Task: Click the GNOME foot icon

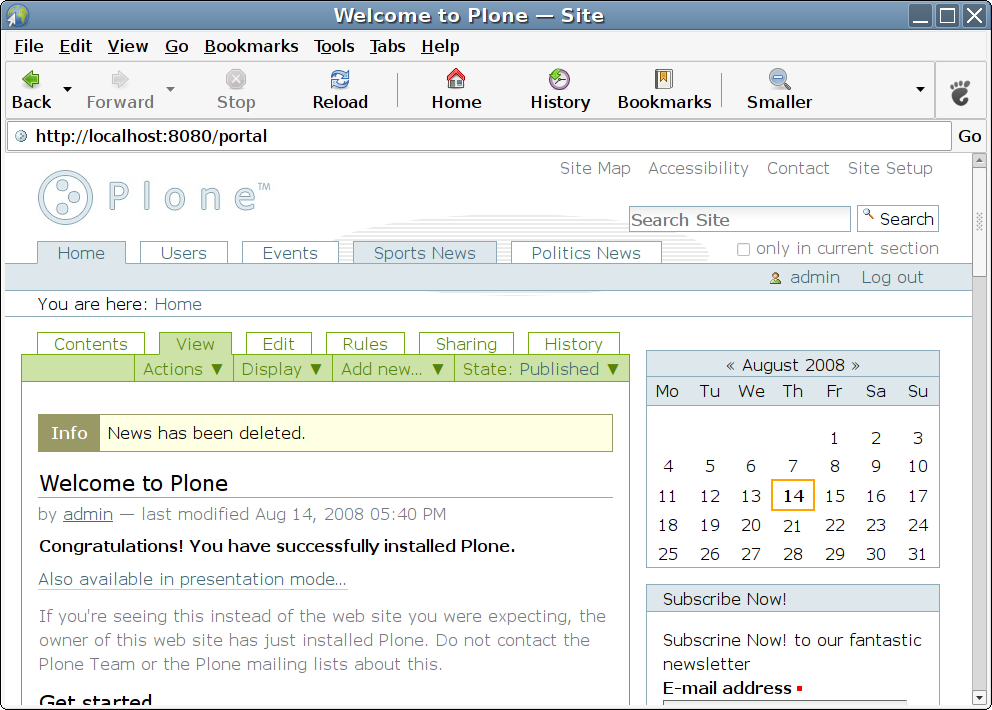Action: (x=960, y=93)
